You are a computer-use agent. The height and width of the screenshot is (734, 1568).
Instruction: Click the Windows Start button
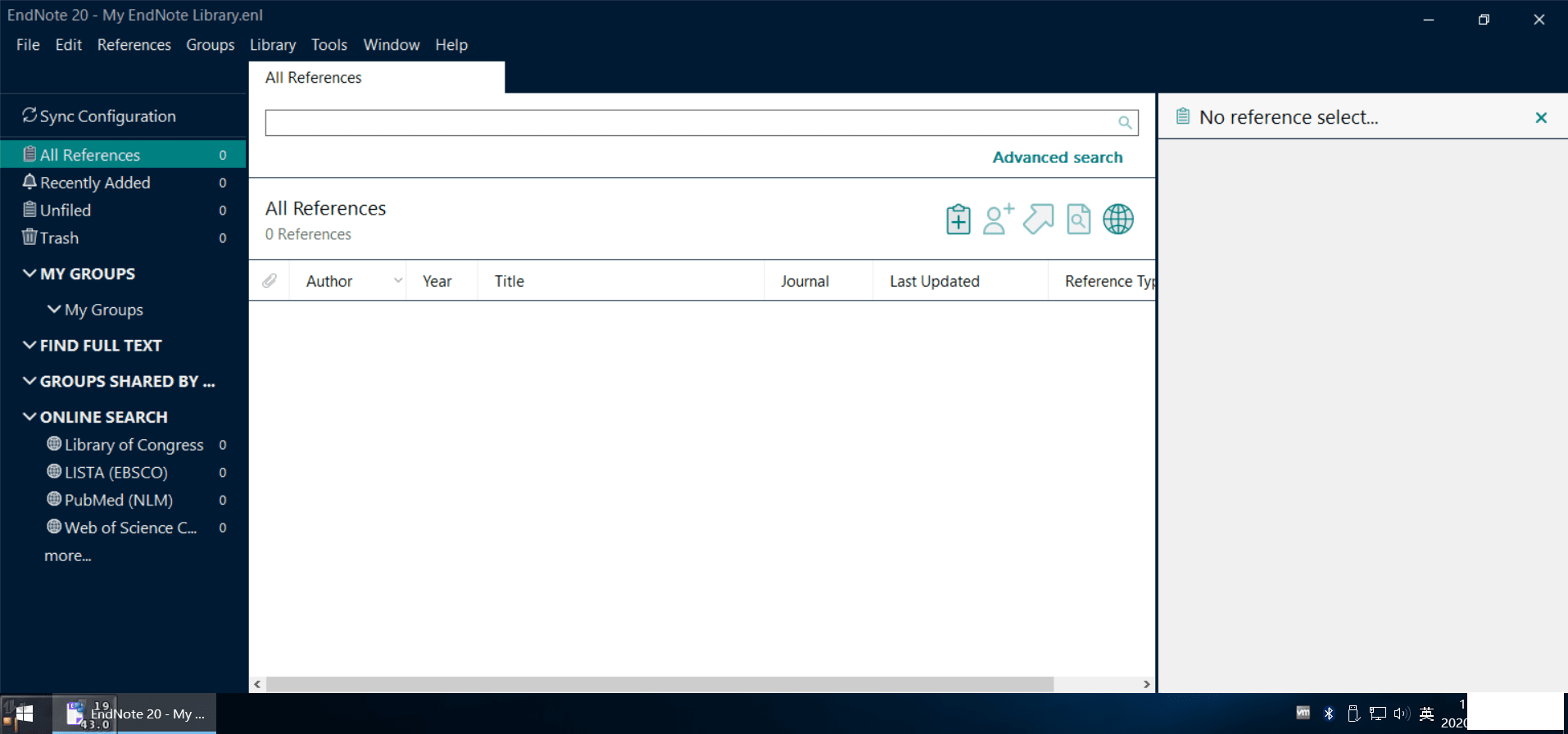(x=25, y=714)
